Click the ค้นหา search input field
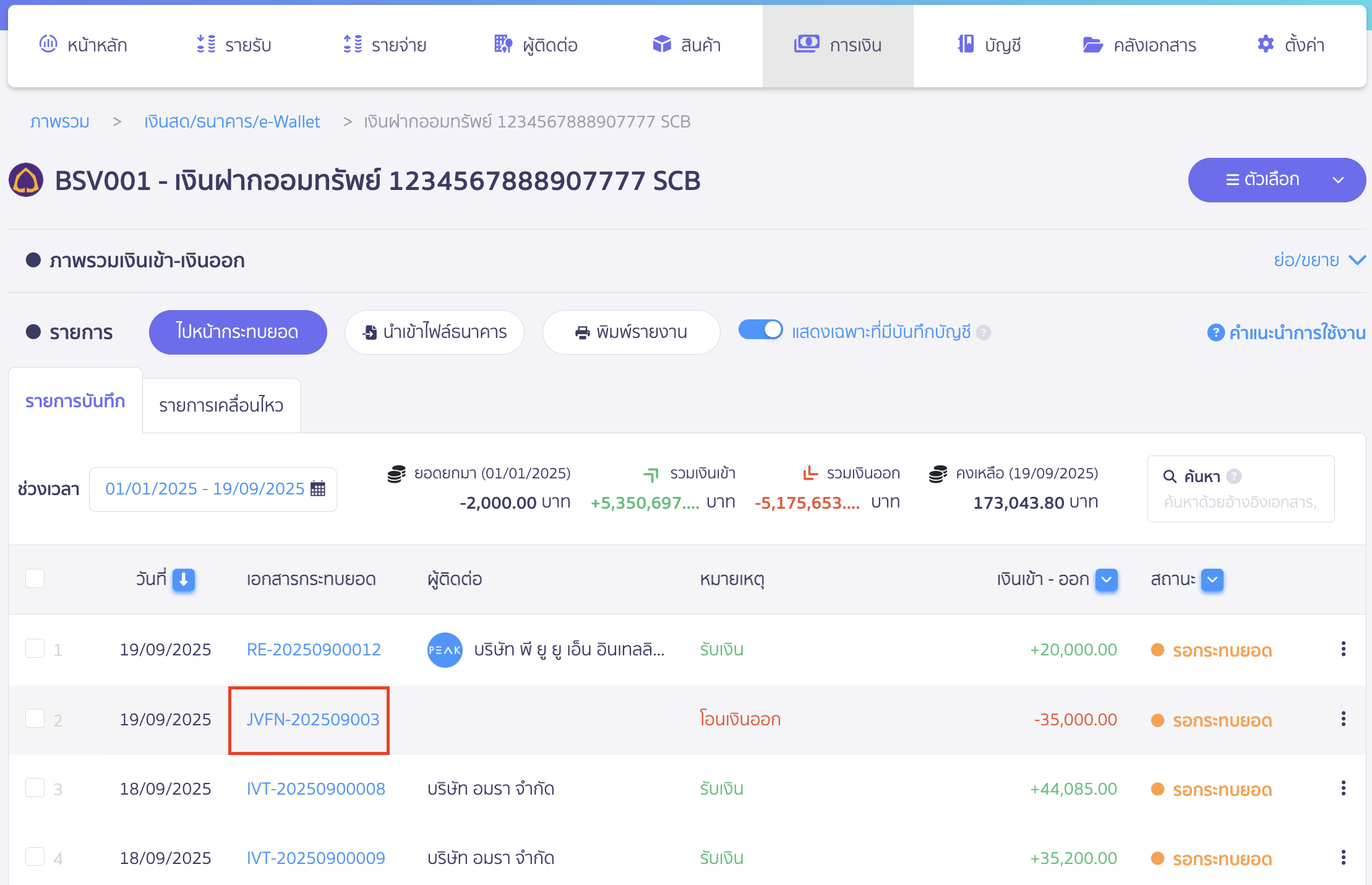This screenshot has width=1372, height=885. click(x=1240, y=502)
